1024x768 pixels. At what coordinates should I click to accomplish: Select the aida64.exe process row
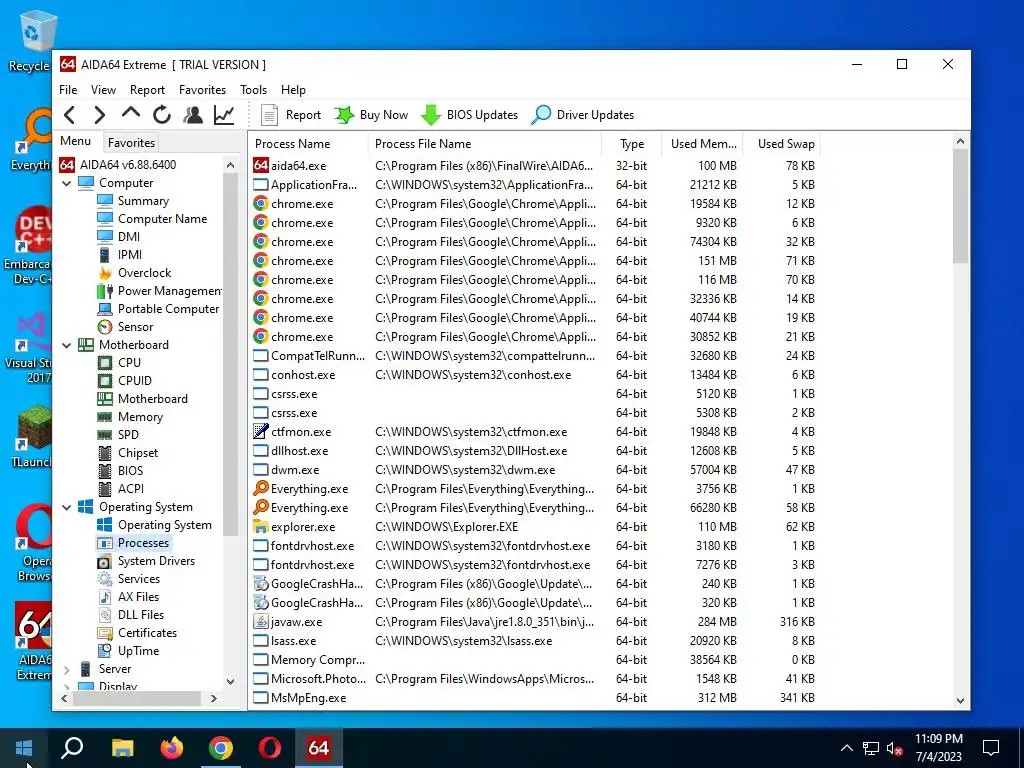point(534,166)
